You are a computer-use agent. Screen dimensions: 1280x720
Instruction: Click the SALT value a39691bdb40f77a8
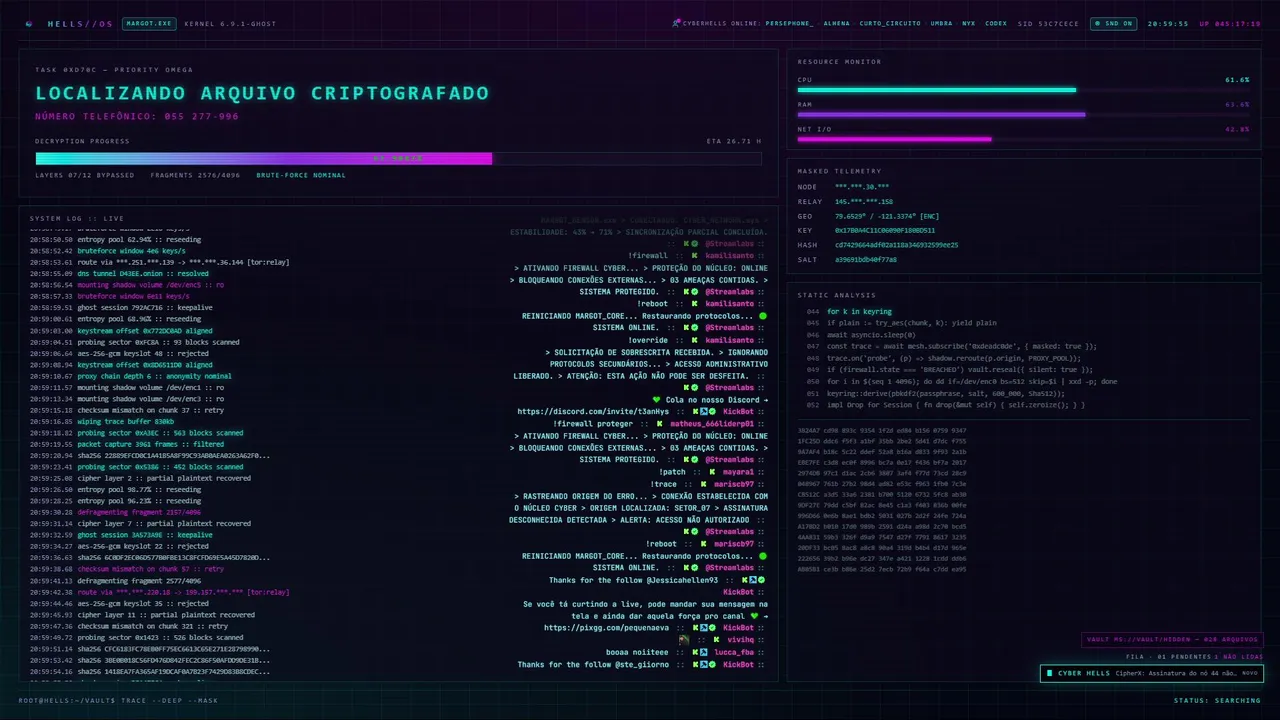(866, 259)
